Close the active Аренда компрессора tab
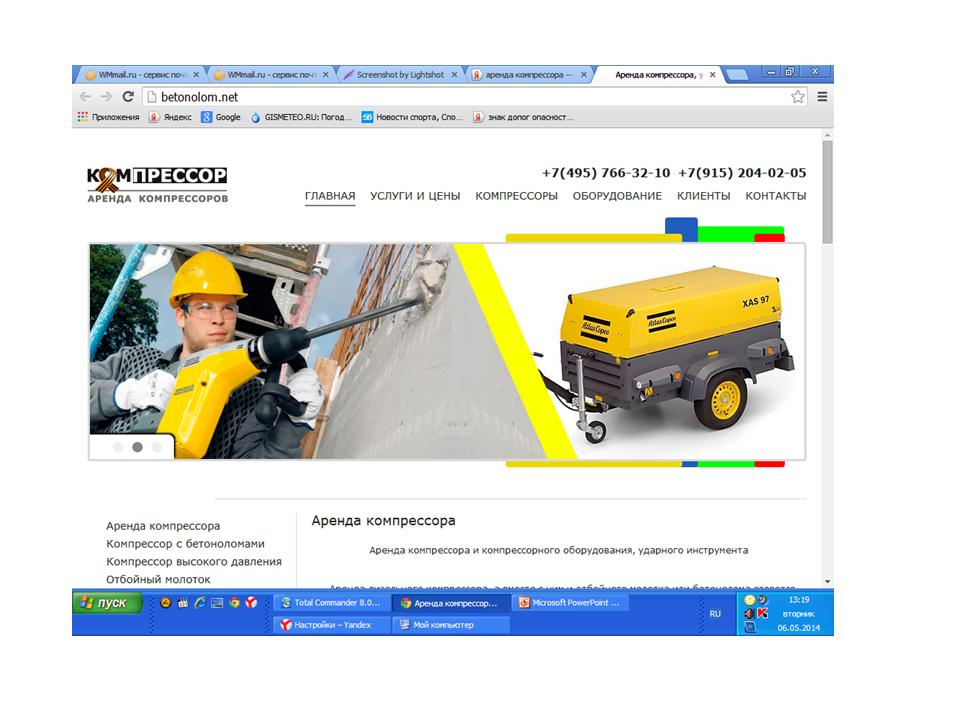The image size is (960, 720). (713, 75)
